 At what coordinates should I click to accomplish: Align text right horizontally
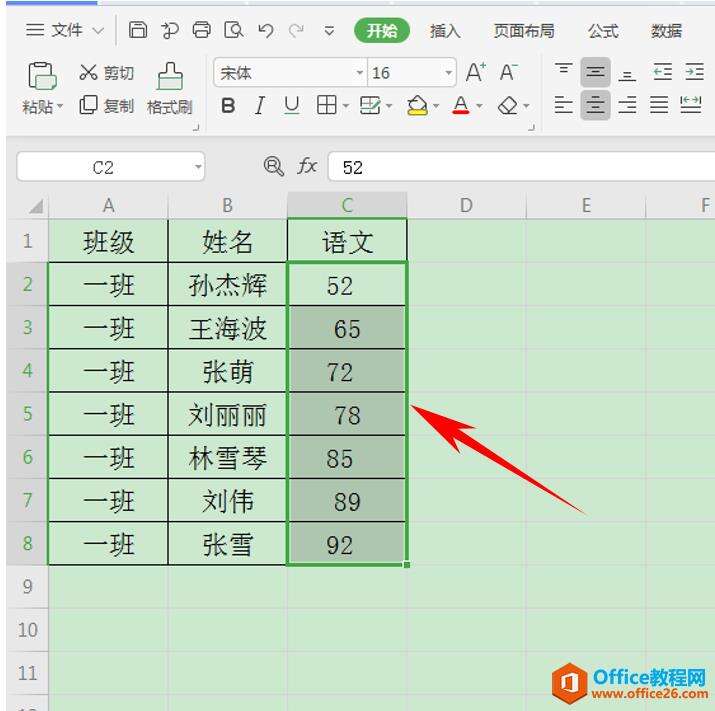click(627, 105)
